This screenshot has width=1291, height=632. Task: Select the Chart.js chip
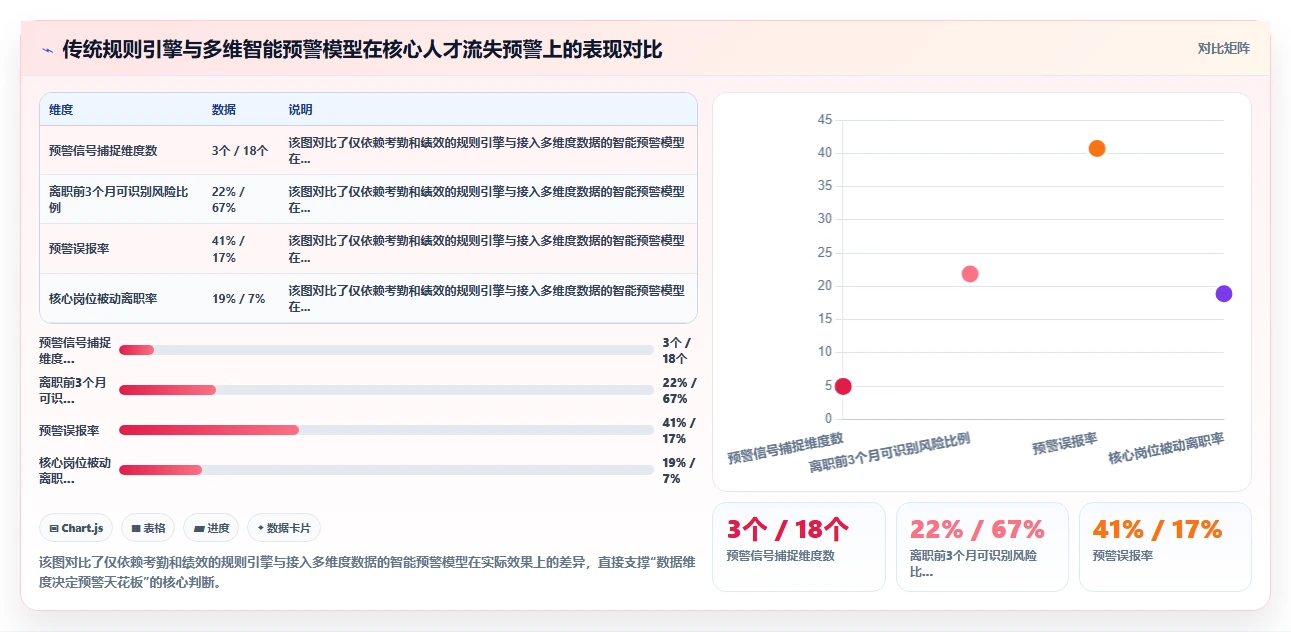pos(77,528)
